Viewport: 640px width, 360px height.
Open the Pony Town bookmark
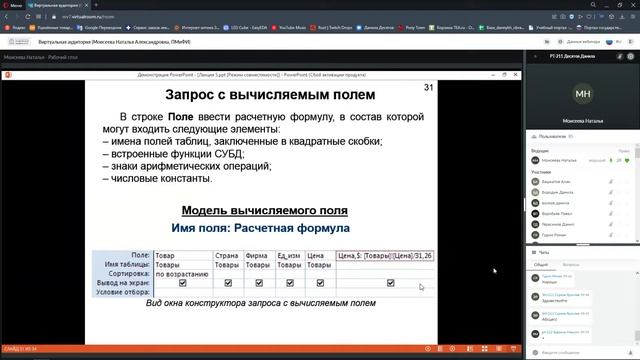pos(411,28)
